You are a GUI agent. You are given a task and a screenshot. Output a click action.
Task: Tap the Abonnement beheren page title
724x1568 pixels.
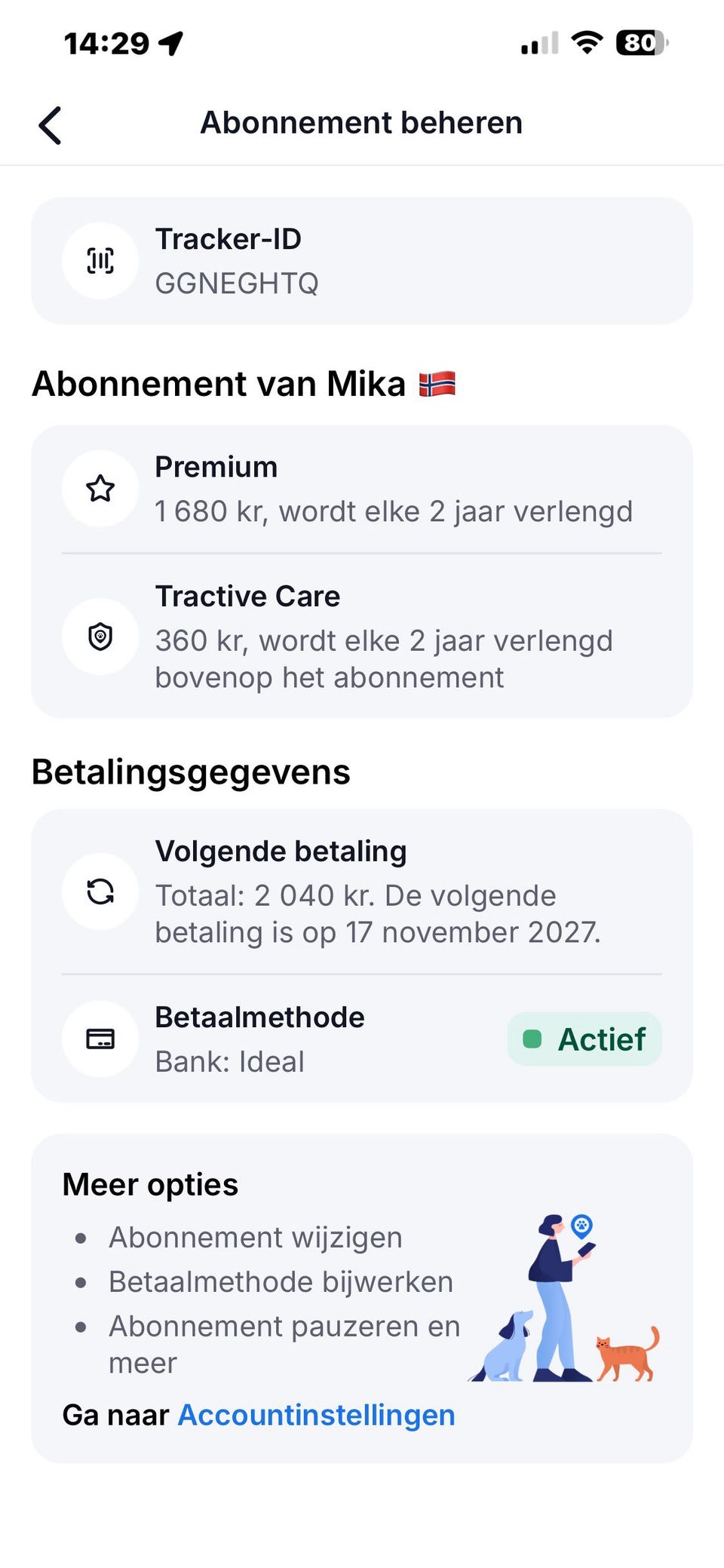tap(361, 123)
